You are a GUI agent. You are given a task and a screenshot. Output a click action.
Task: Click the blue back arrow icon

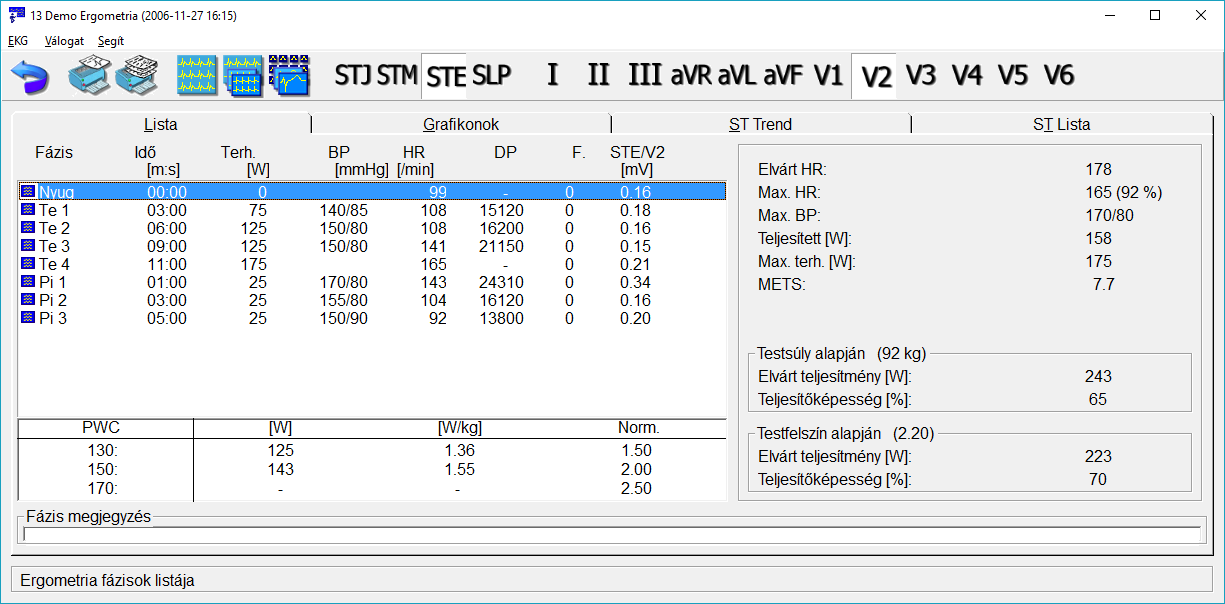click(31, 76)
